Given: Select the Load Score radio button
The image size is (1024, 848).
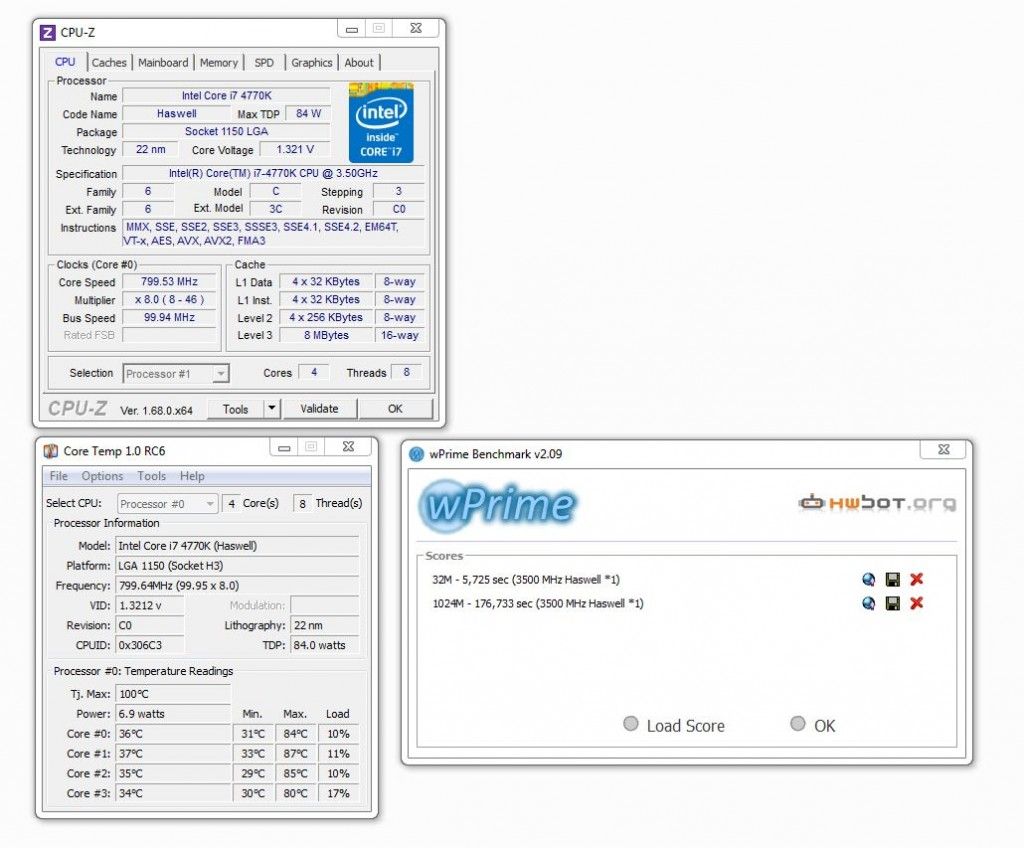Looking at the screenshot, I should [630, 724].
